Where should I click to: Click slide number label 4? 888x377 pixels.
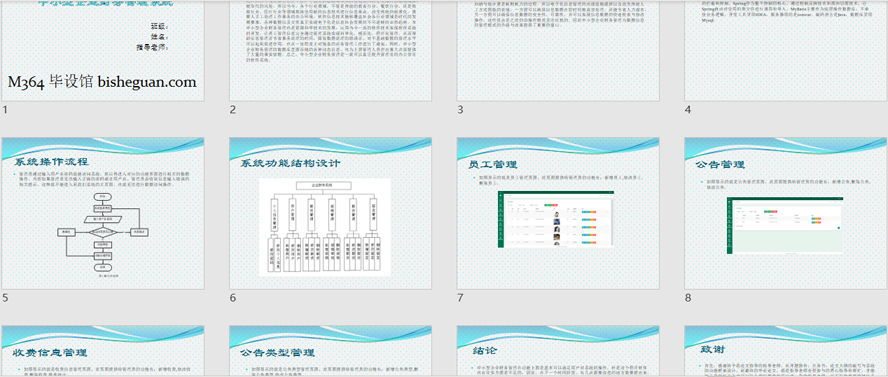click(x=688, y=110)
